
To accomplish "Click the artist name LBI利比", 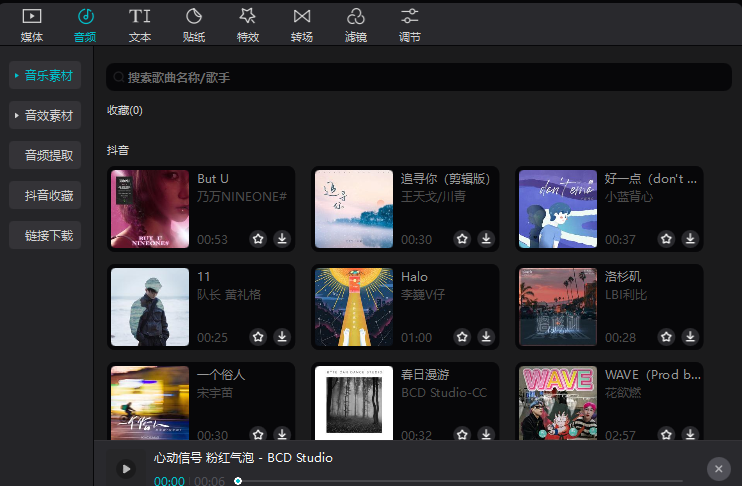I will click(626, 295).
